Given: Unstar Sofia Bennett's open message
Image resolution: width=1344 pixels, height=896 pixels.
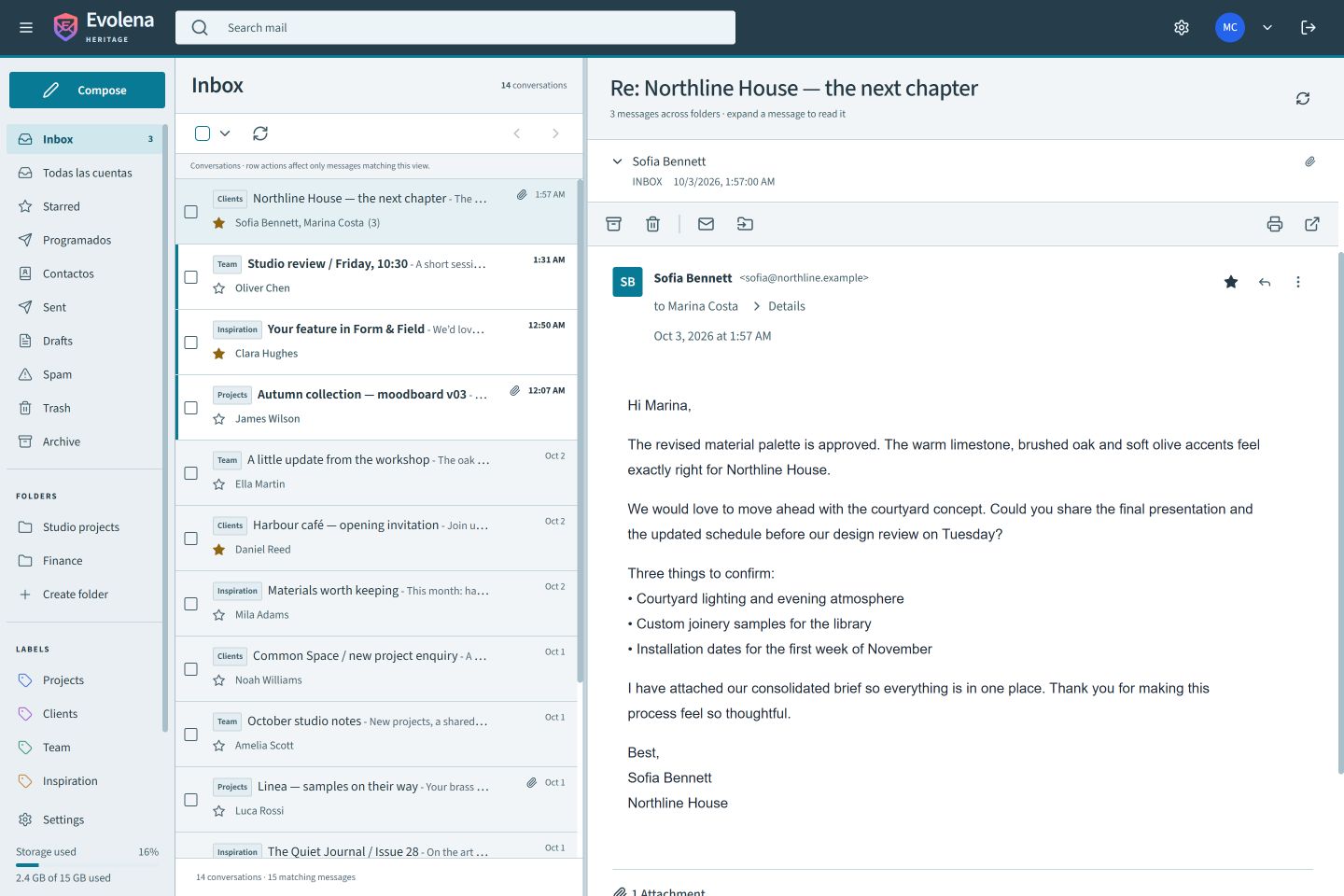Looking at the screenshot, I should point(1231,282).
